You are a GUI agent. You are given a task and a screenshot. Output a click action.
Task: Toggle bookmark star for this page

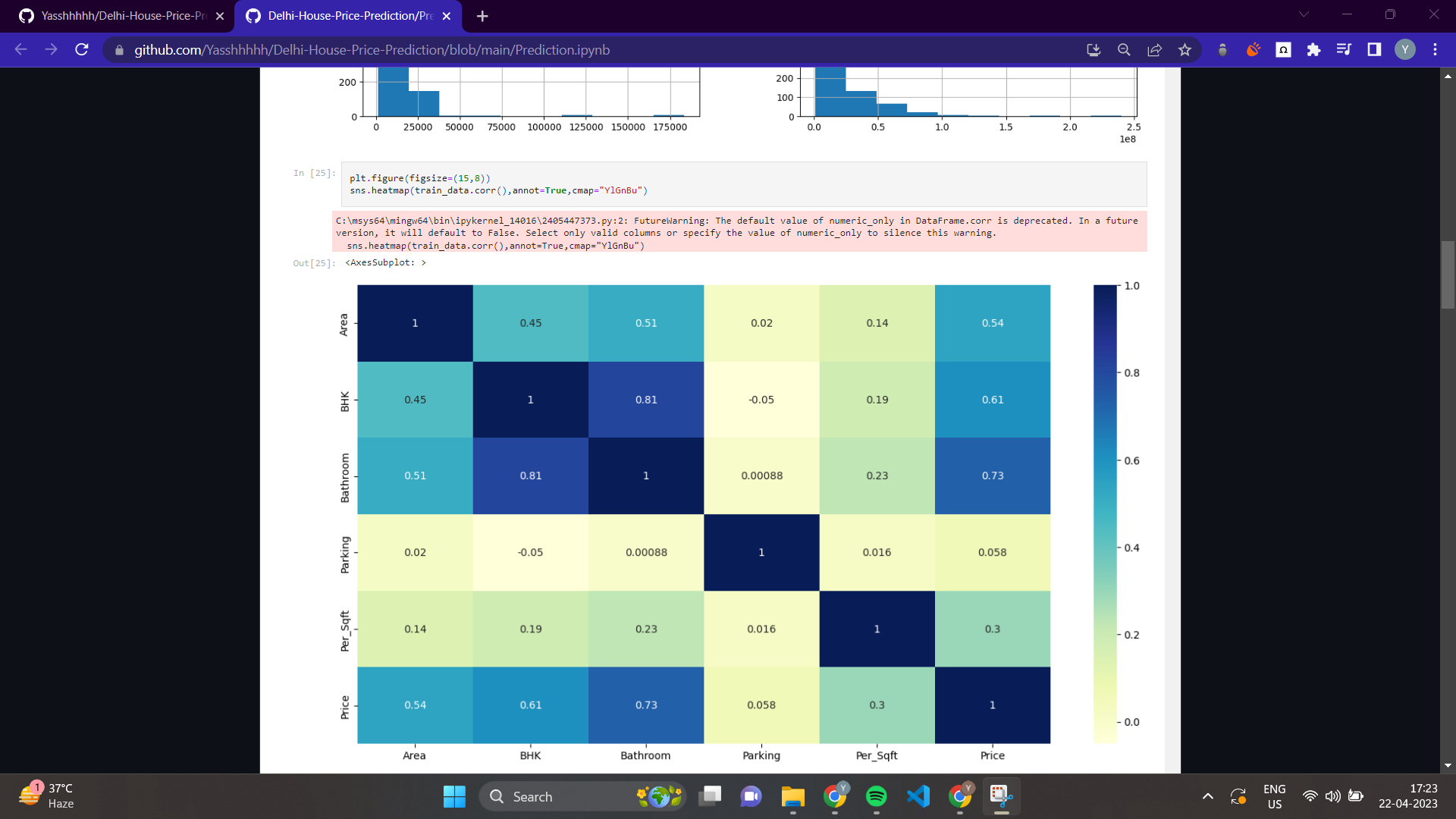(x=1185, y=49)
